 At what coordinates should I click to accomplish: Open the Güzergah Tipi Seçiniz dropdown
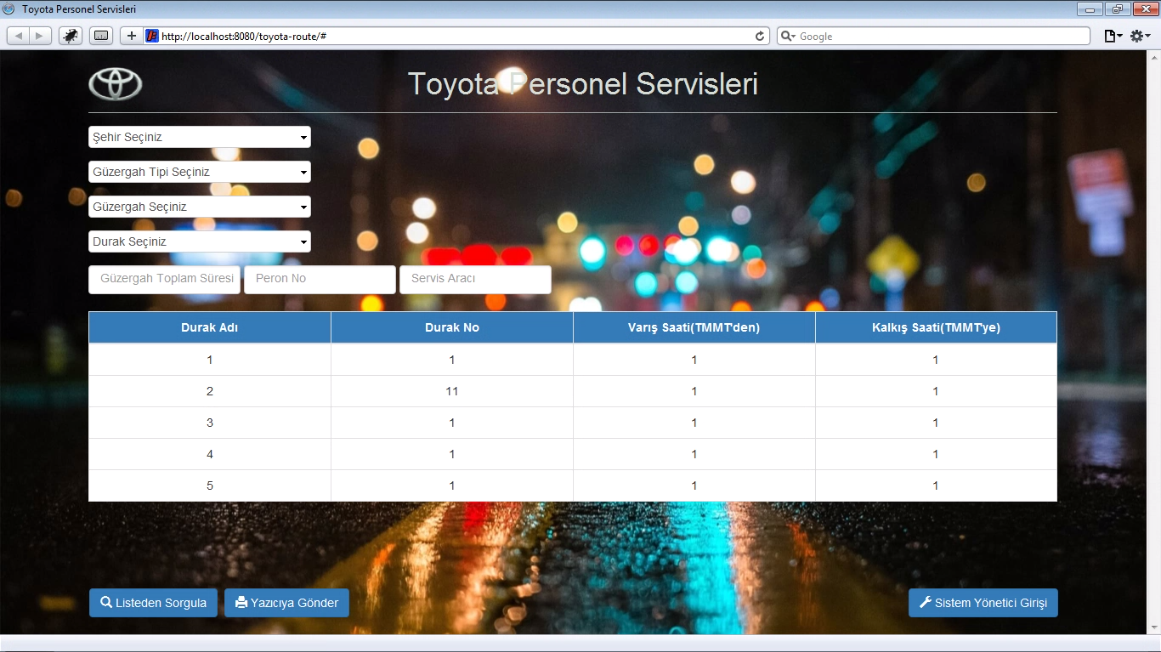[x=199, y=172]
